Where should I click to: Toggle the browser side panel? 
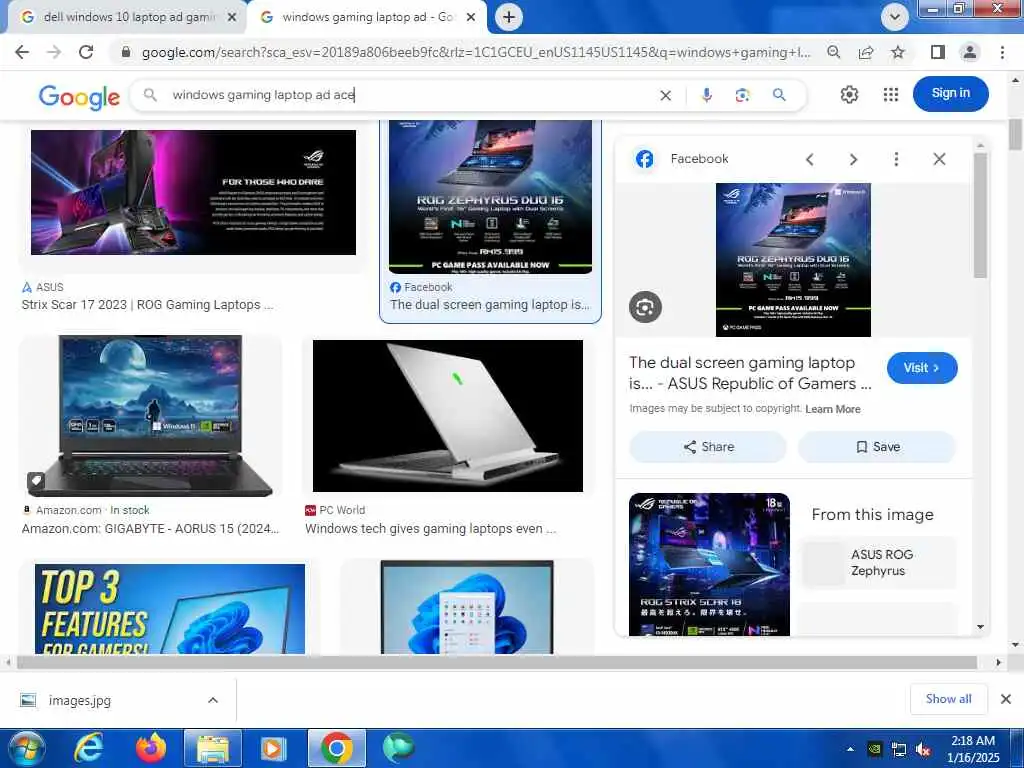coord(937,52)
